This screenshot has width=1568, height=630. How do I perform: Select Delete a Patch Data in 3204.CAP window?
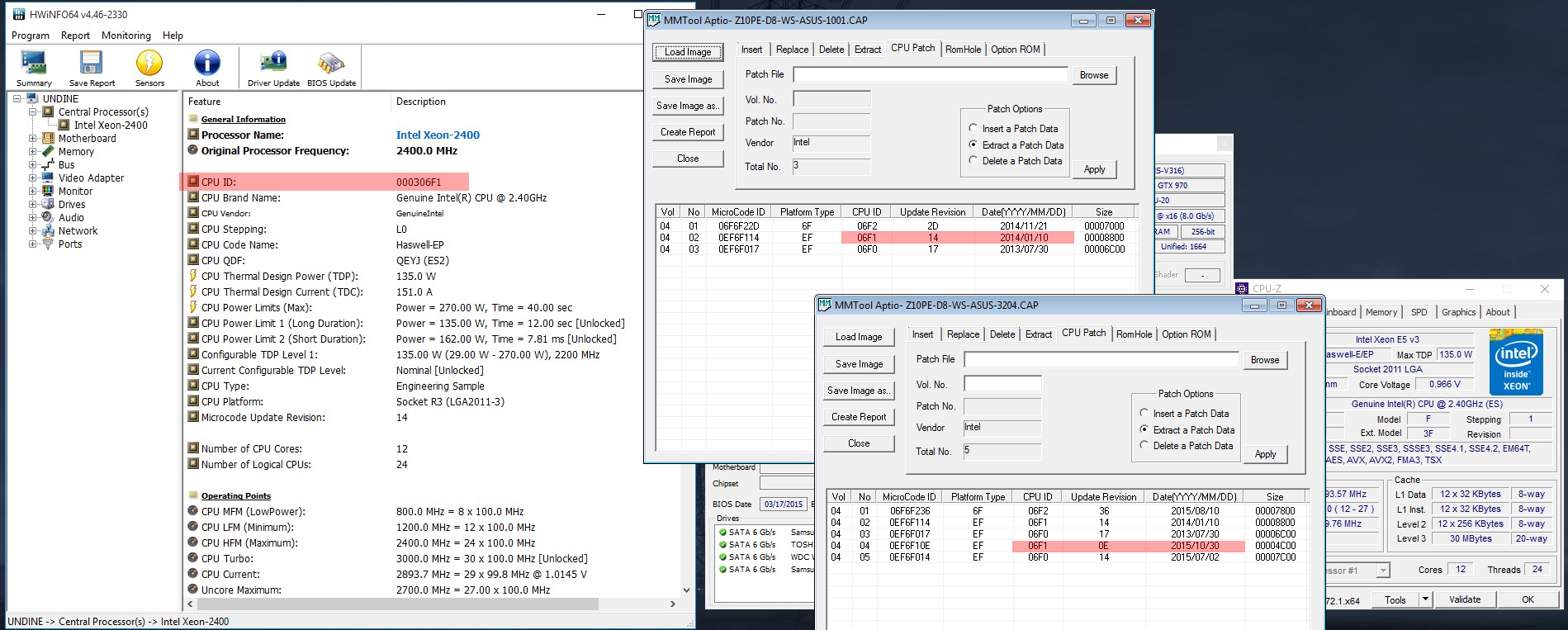click(x=1144, y=445)
